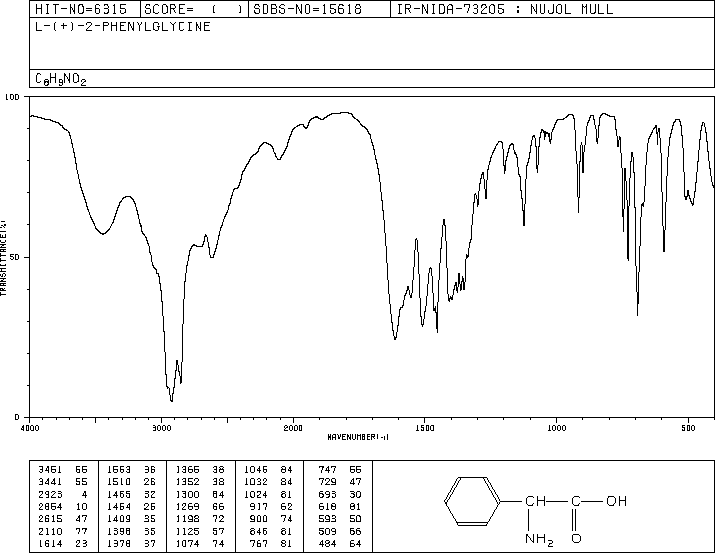Image resolution: width=715 pixels, height=553 pixels.
Task: Select the 1046 wavenumber in the peak table
Action: pyautogui.click(x=256, y=470)
